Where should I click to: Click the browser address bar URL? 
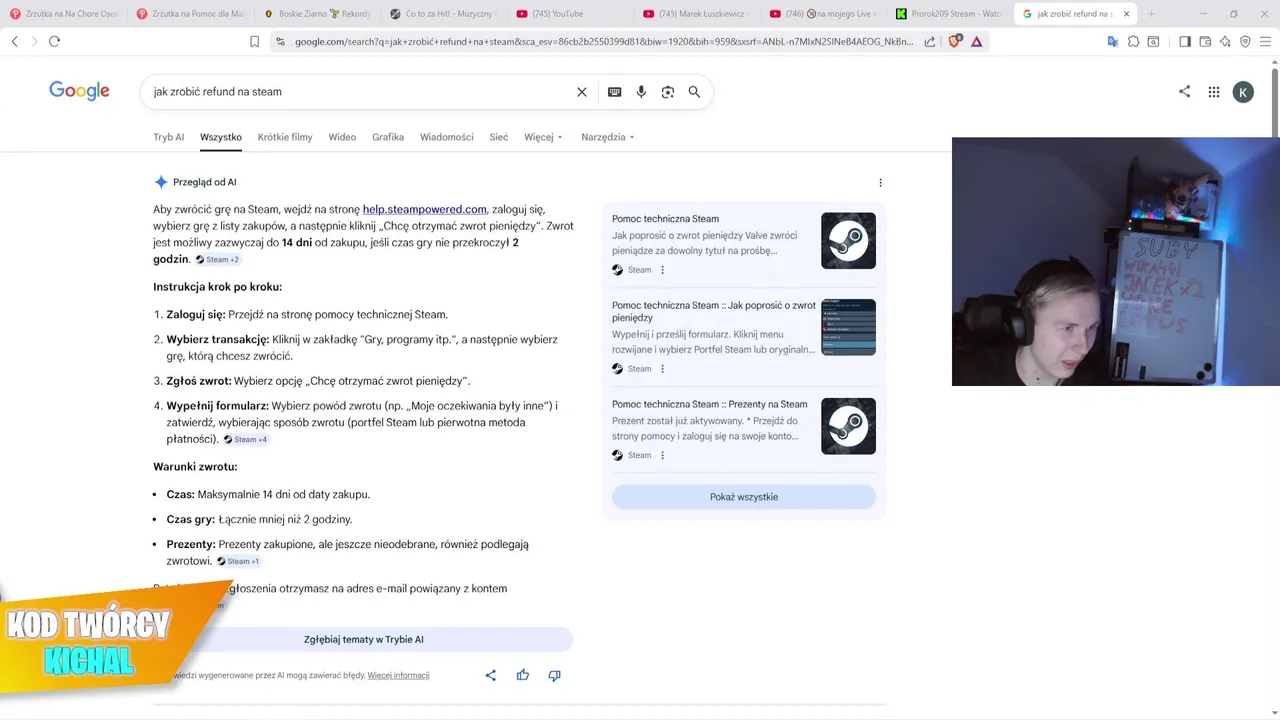coord(604,41)
